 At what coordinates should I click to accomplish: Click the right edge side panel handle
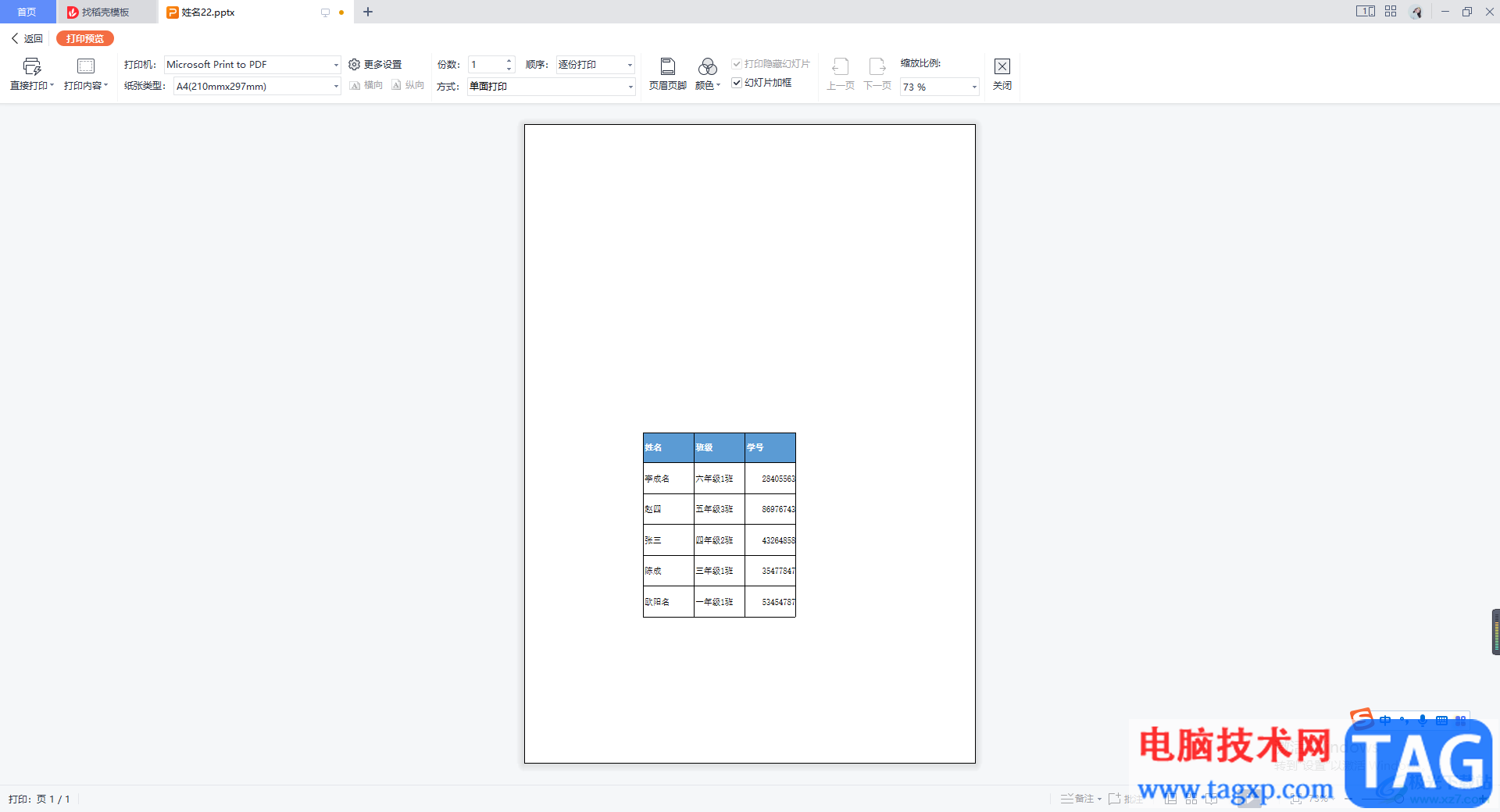click(x=1496, y=632)
